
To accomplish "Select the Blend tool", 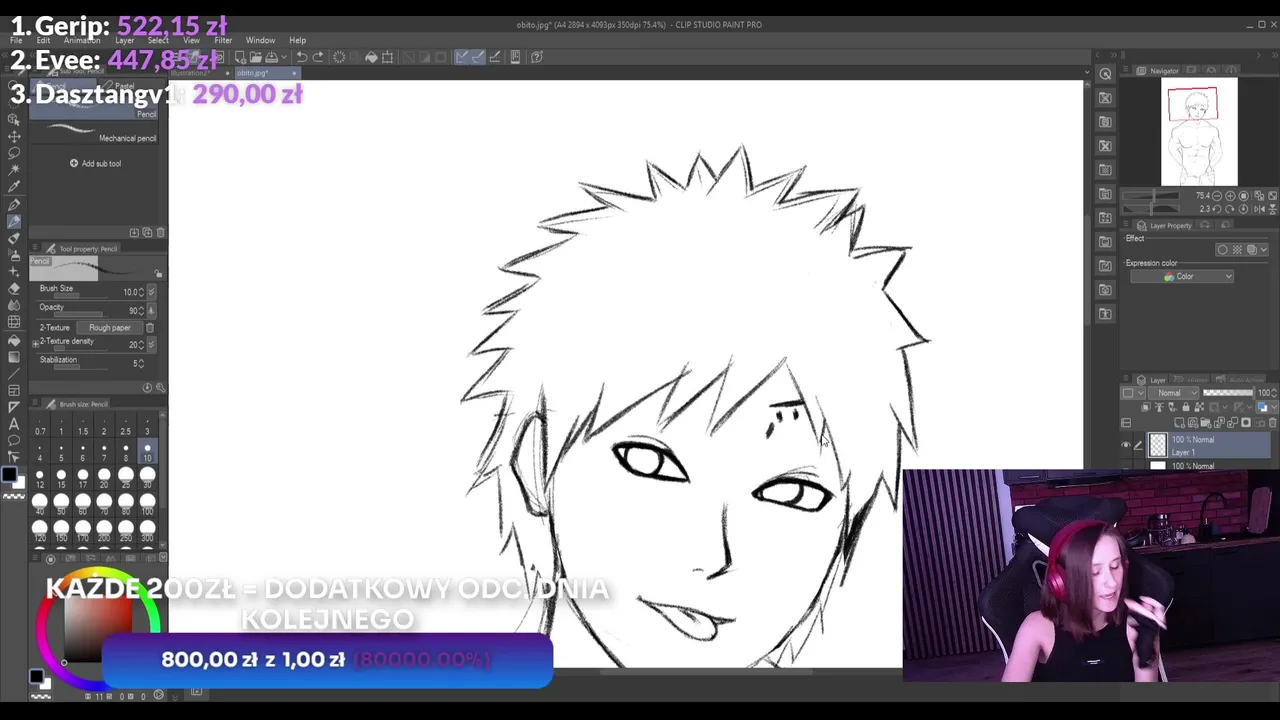I will tap(14, 305).
